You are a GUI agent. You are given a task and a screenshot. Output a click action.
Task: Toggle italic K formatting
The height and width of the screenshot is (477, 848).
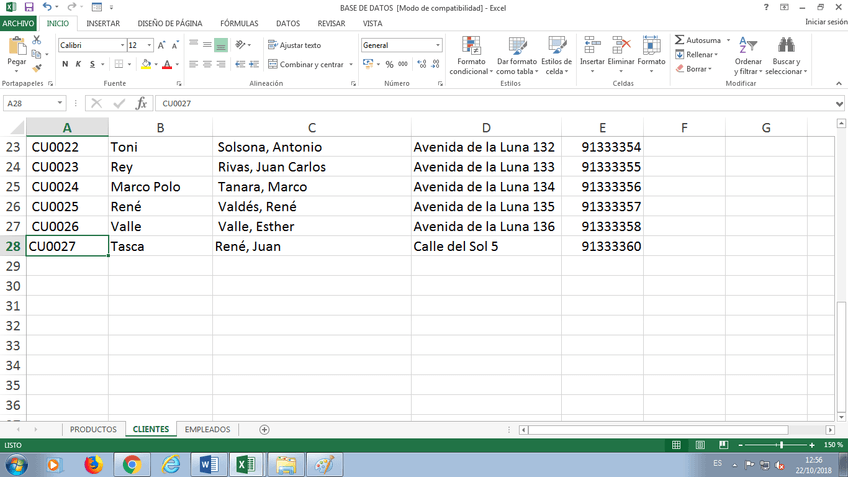pos(78,64)
